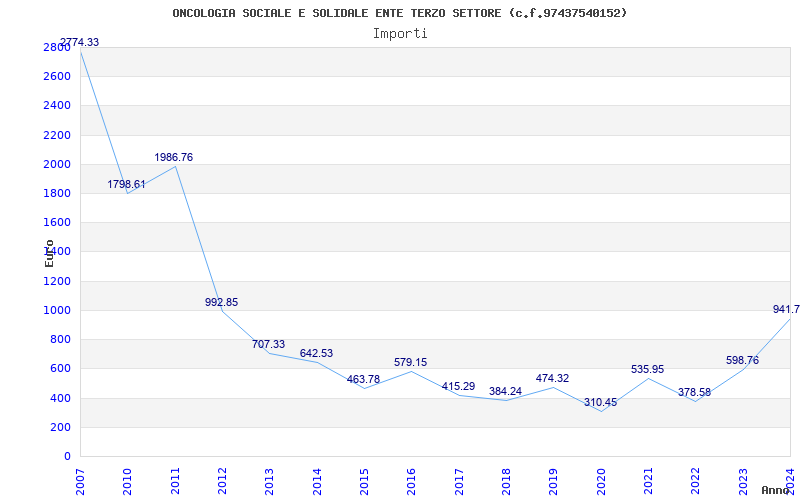Click the data label 941.7
The height and width of the screenshot is (500, 800).
tap(786, 309)
